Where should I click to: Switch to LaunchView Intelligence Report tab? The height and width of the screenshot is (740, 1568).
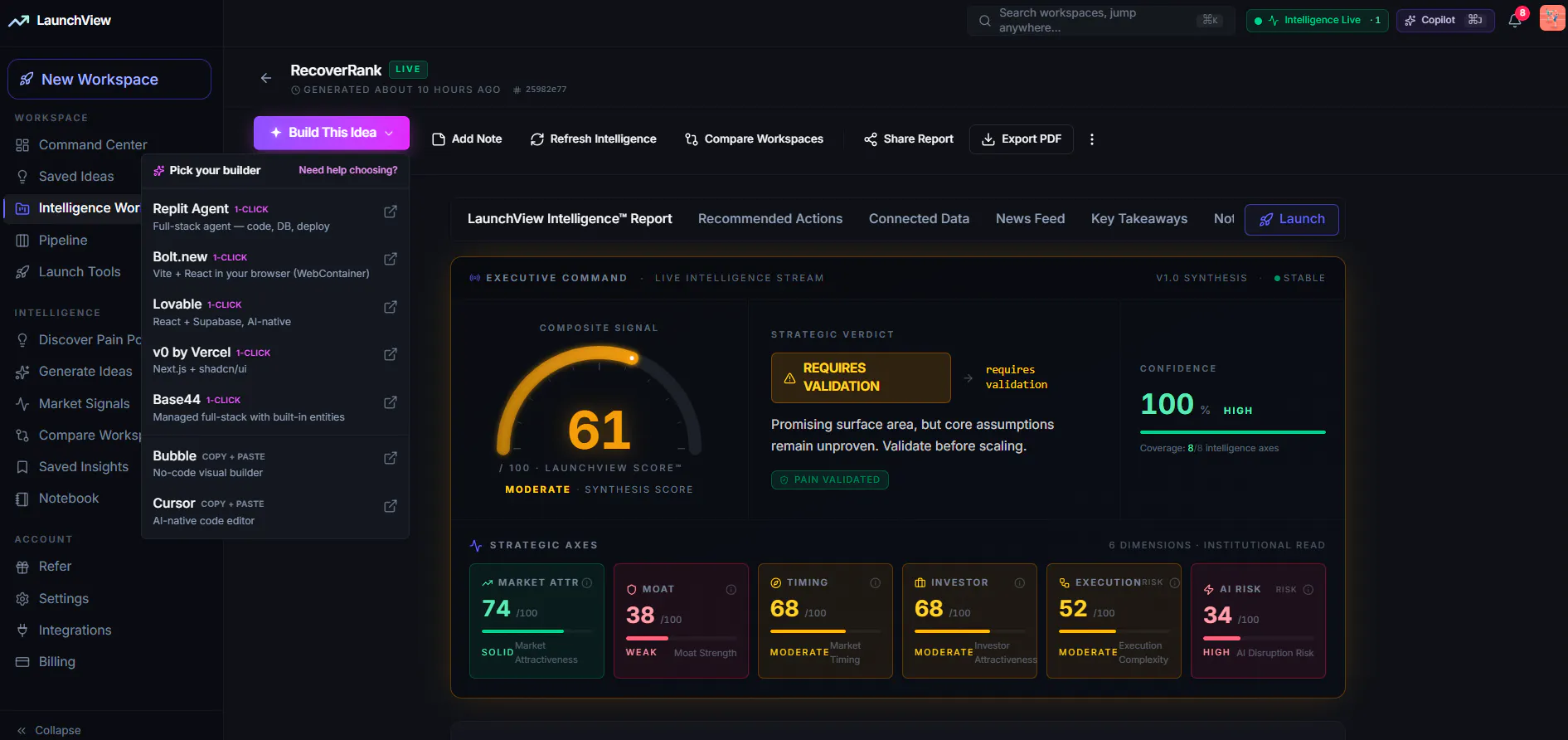[570, 219]
